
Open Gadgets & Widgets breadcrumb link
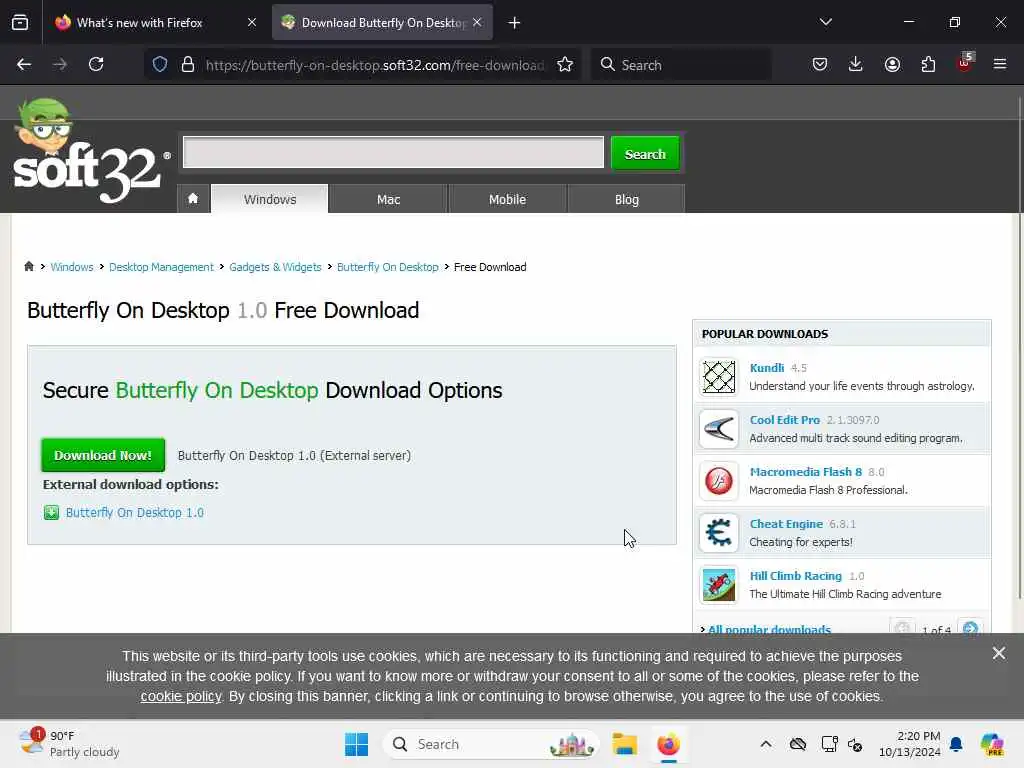275,267
